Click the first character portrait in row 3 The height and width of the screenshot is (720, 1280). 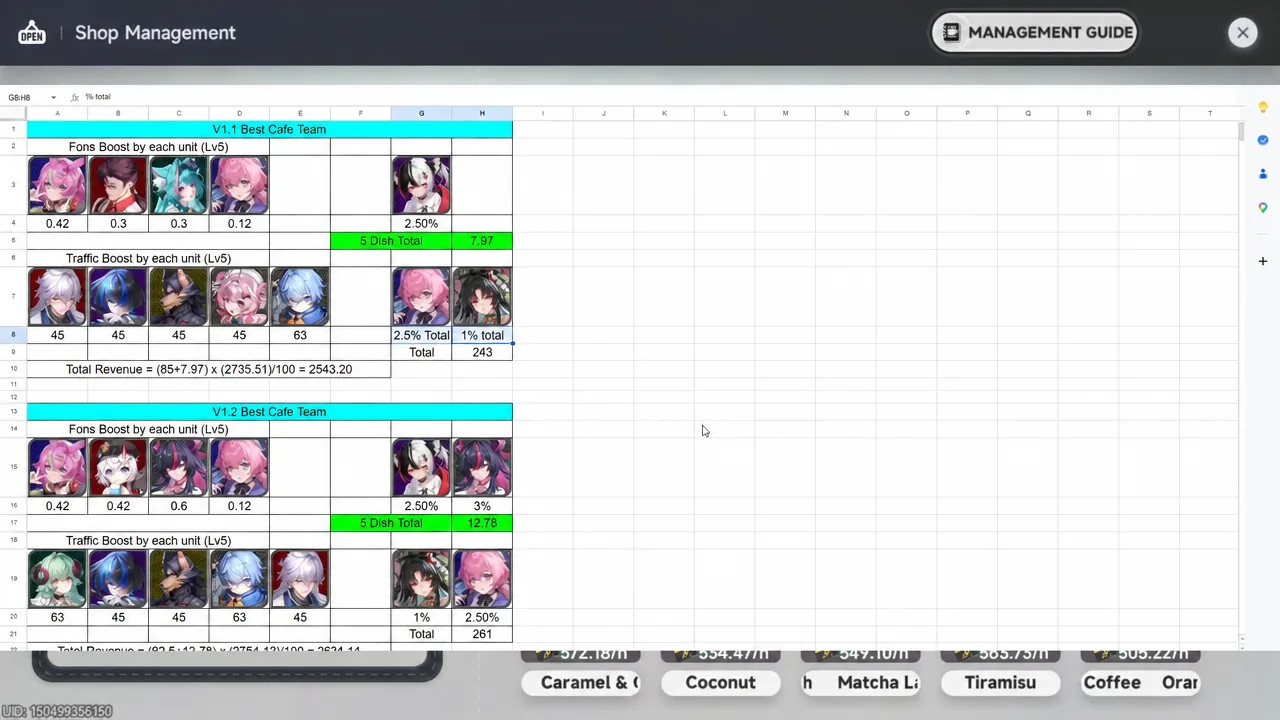click(57, 185)
